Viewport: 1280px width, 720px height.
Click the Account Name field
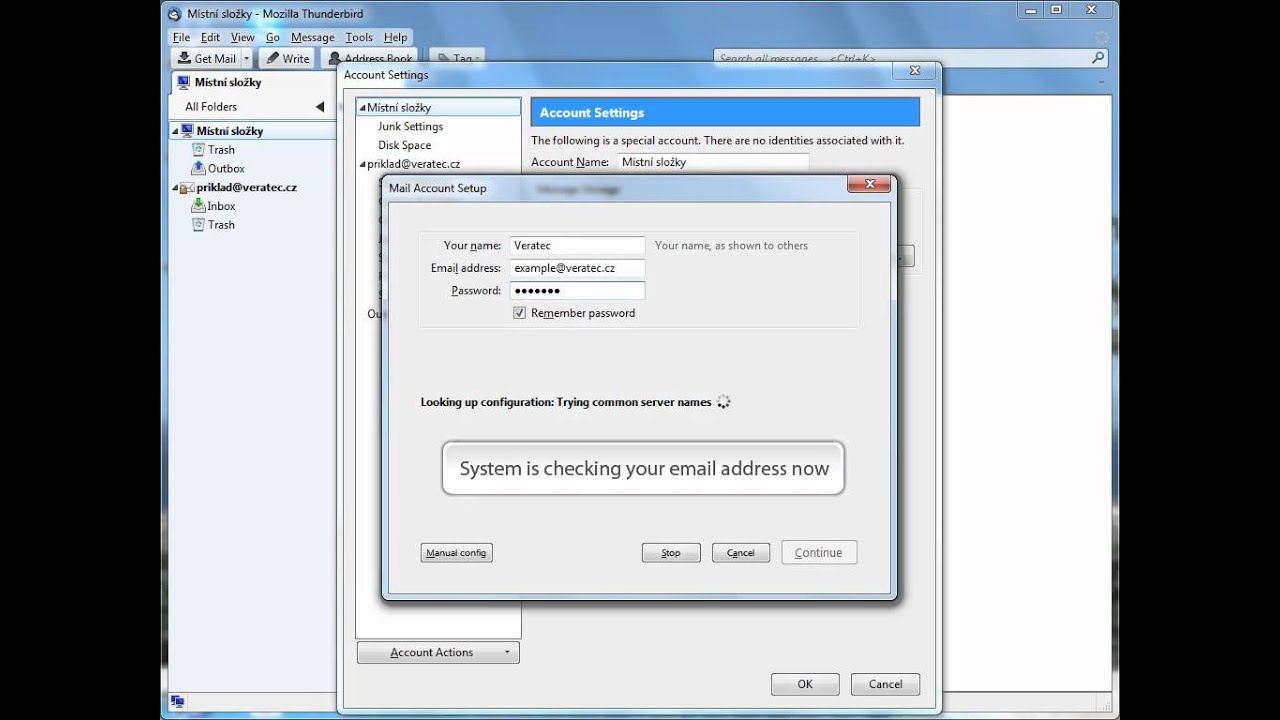[712, 162]
